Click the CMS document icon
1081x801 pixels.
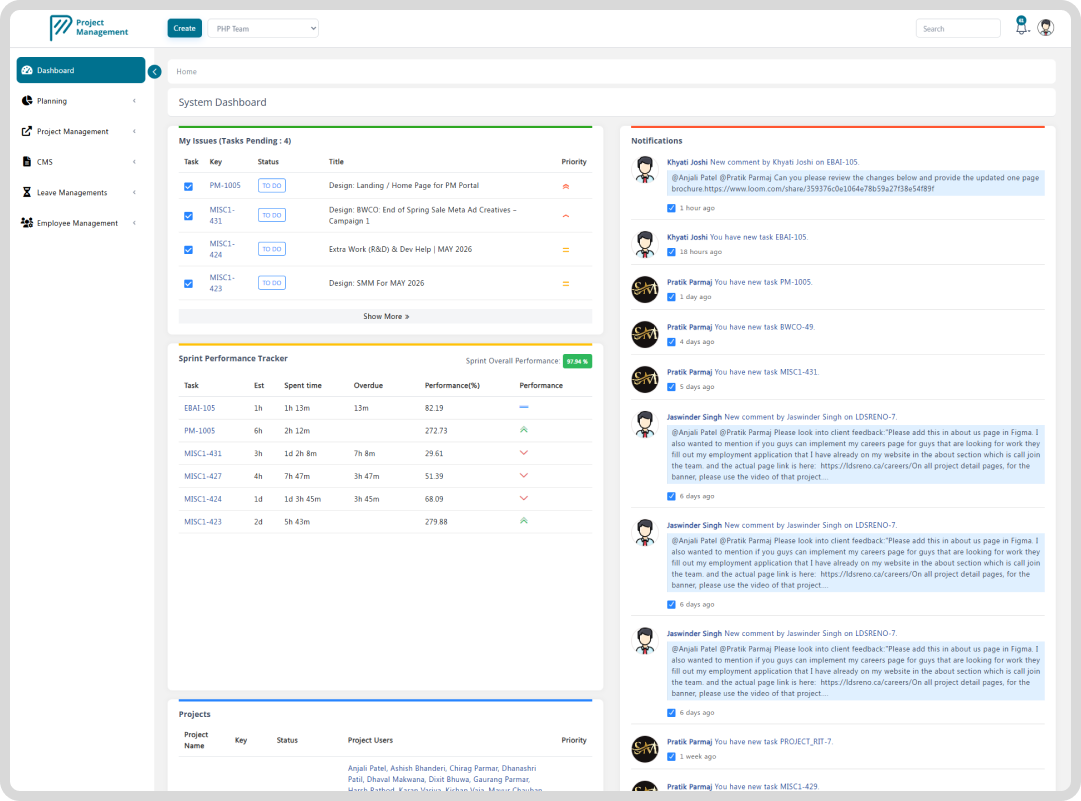coord(27,161)
